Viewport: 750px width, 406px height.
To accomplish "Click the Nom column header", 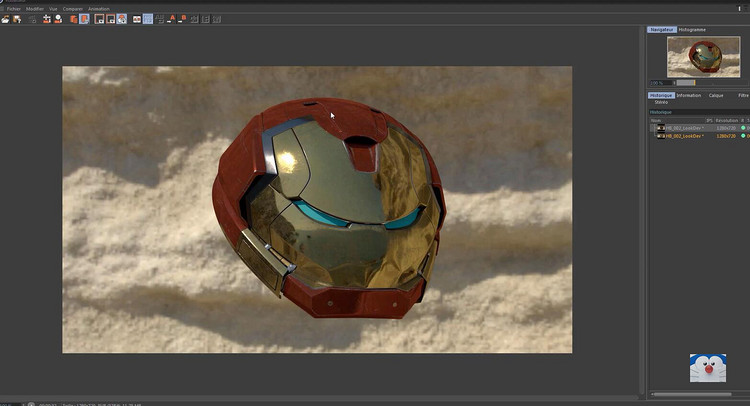I will pyautogui.click(x=656, y=121).
